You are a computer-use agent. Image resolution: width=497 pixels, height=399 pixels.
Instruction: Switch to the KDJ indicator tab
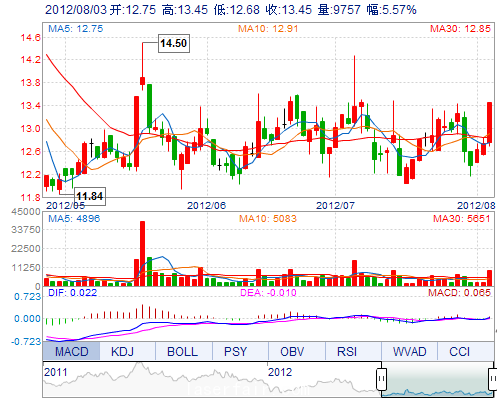coord(123,351)
